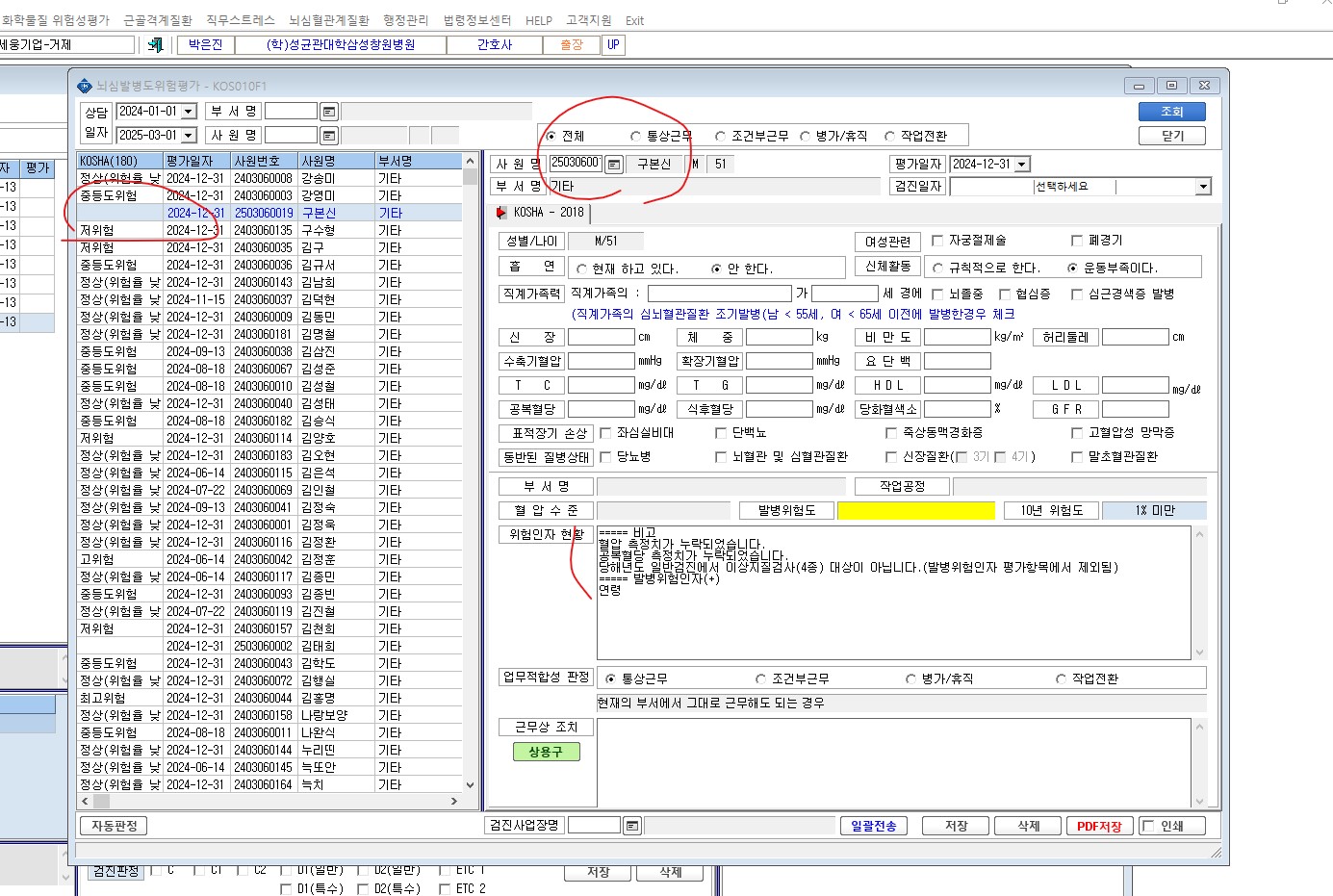Tick the 인쇄 checkbox

pyautogui.click(x=1147, y=826)
